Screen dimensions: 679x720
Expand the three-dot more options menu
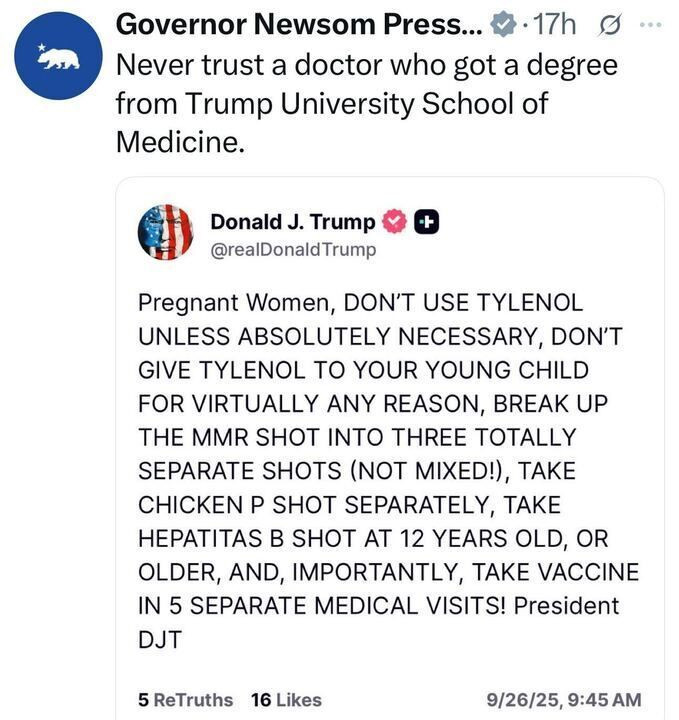click(650, 24)
